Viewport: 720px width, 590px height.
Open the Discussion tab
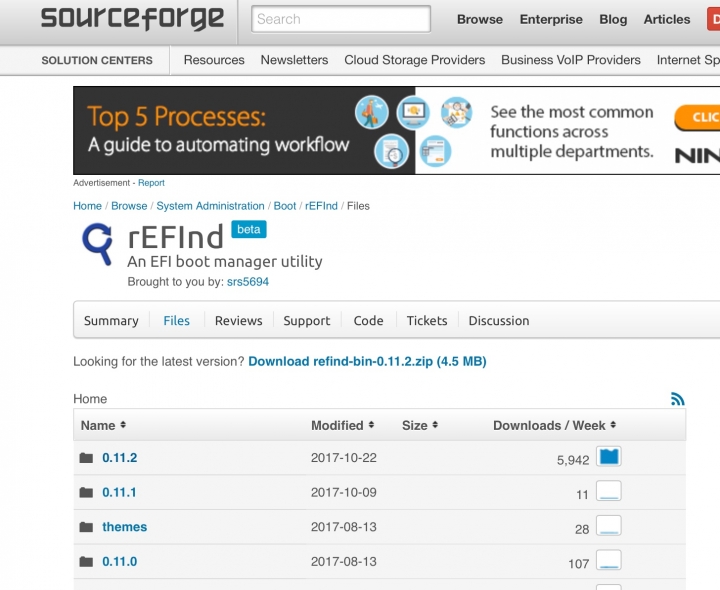(x=499, y=320)
